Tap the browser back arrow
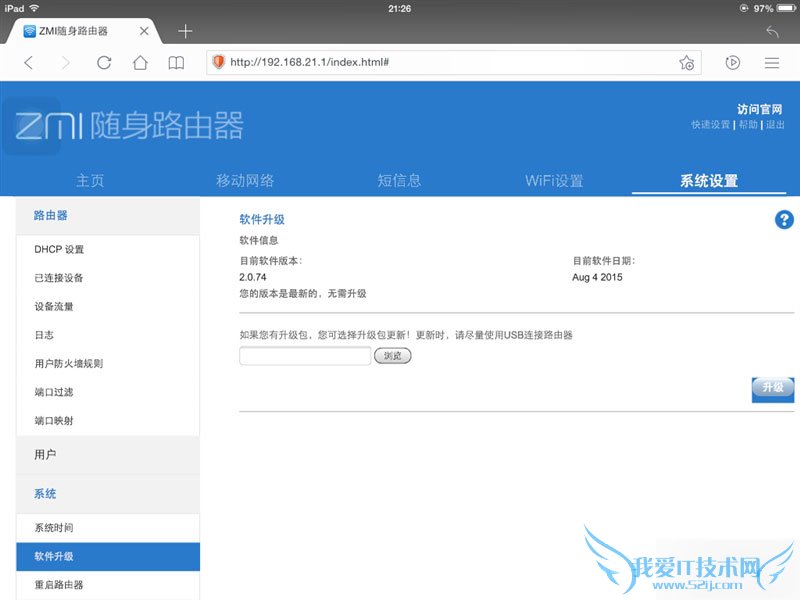Image resolution: width=800 pixels, height=600 pixels. [x=28, y=62]
